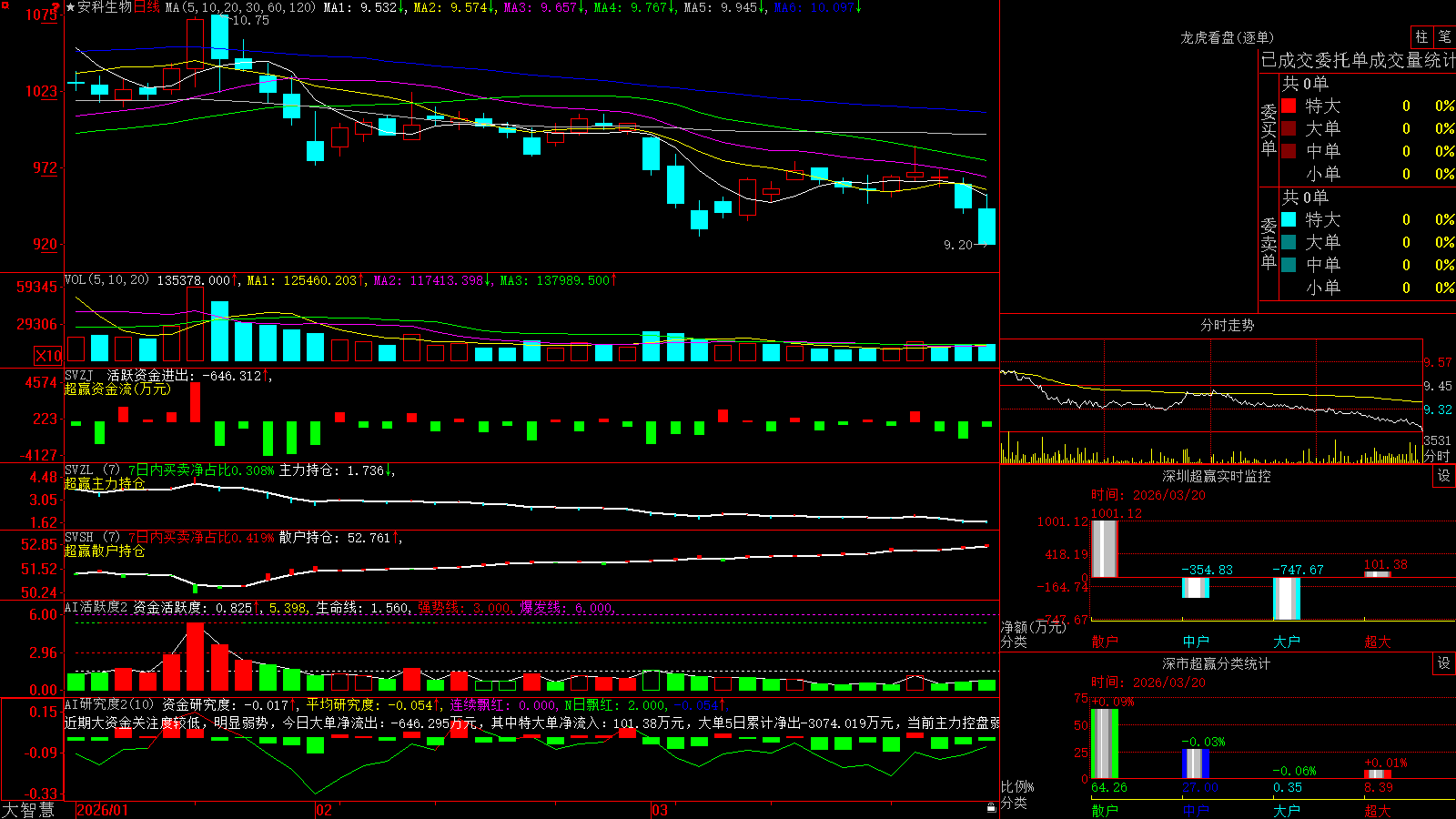This screenshot has height=819, width=1456.
Task: Open the MA(5,10,20,30,60,120) parameter label
Action: click(x=240, y=7)
